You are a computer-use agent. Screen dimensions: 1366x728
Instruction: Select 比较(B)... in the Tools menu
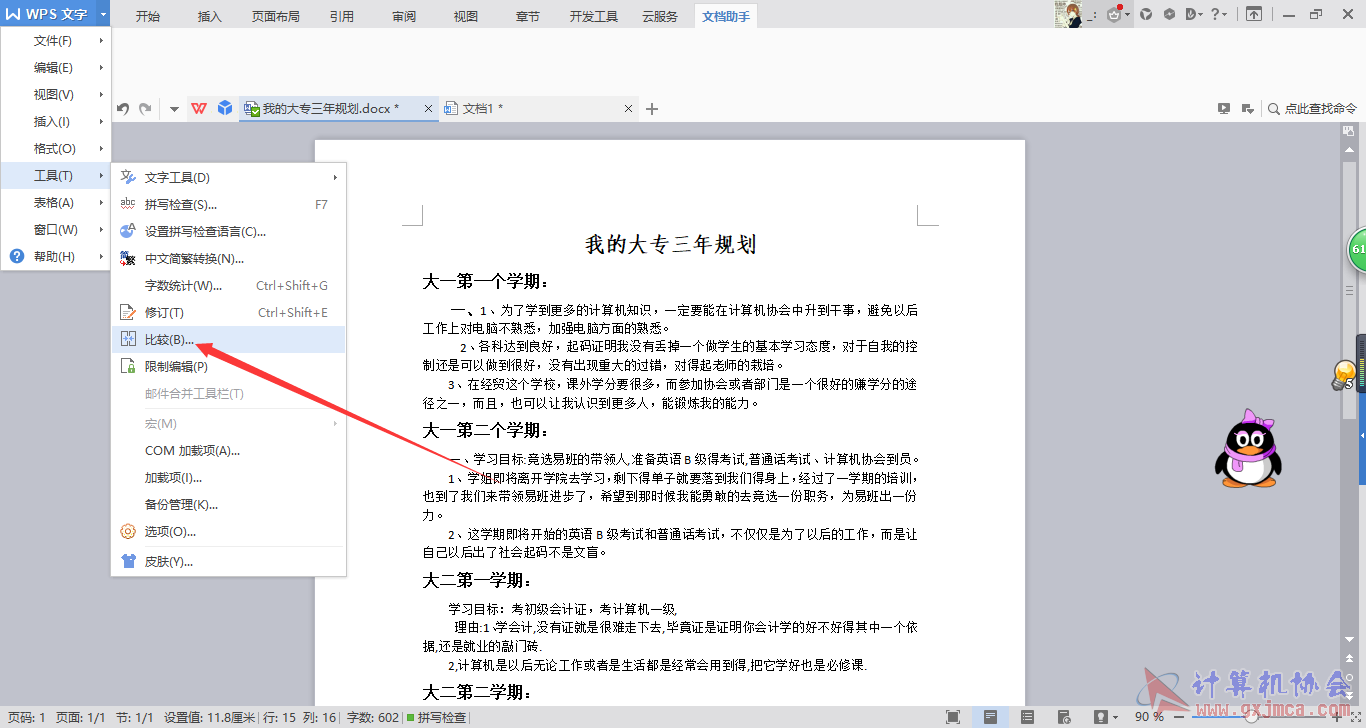tap(228, 340)
